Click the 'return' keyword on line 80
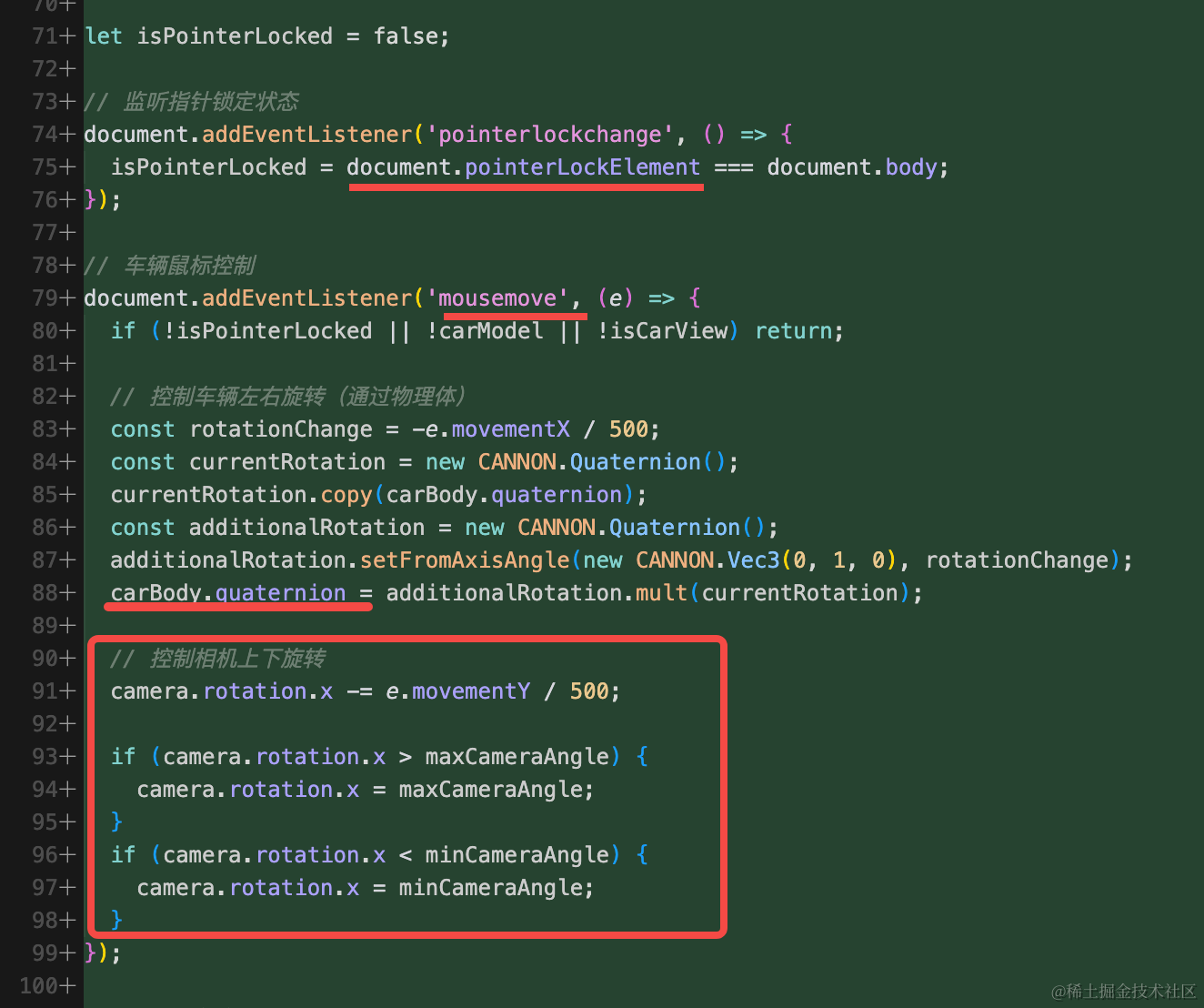The height and width of the screenshot is (1008, 1204). (x=794, y=331)
